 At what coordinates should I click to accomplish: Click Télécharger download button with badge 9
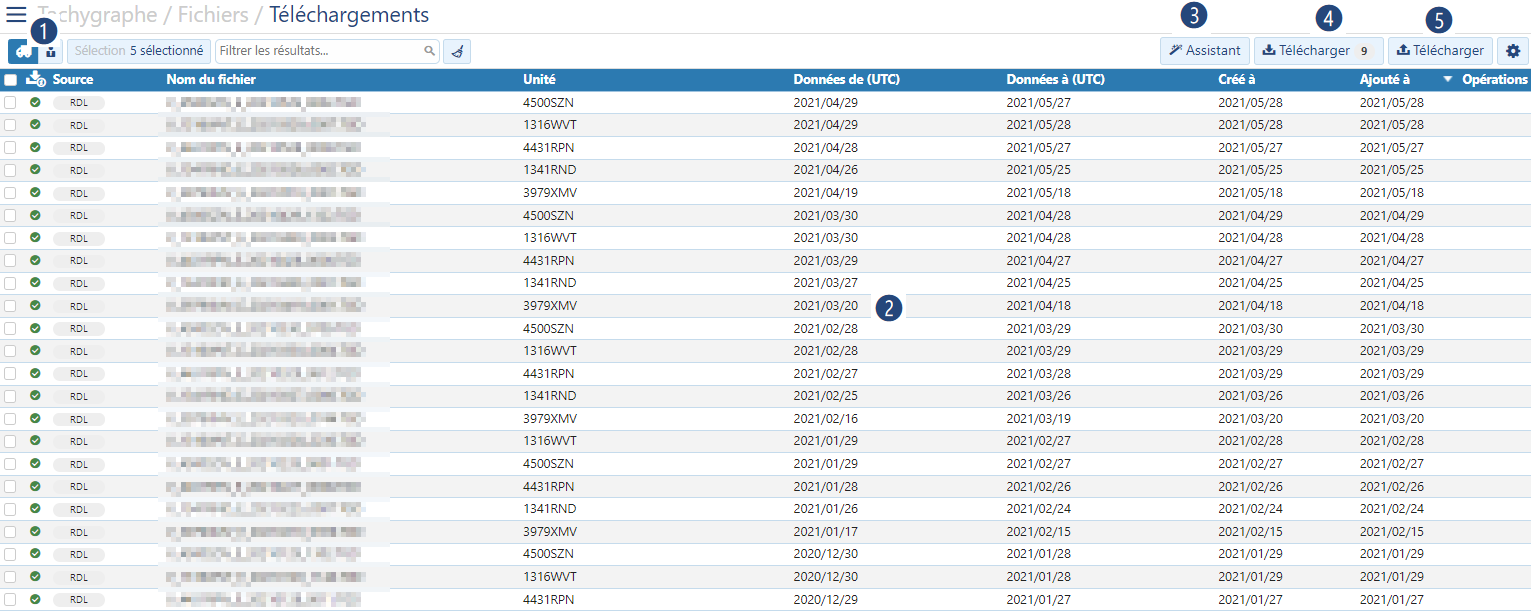click(1319, 51)
